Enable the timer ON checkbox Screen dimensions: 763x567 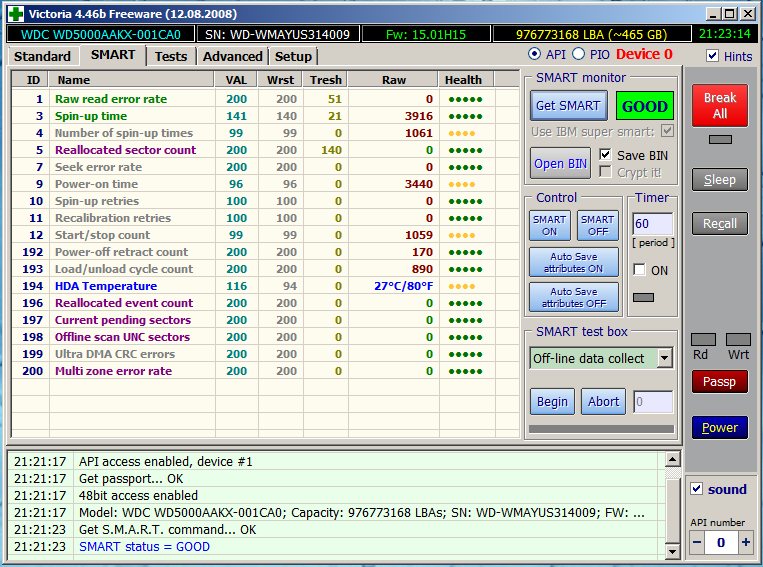[638, 270]
